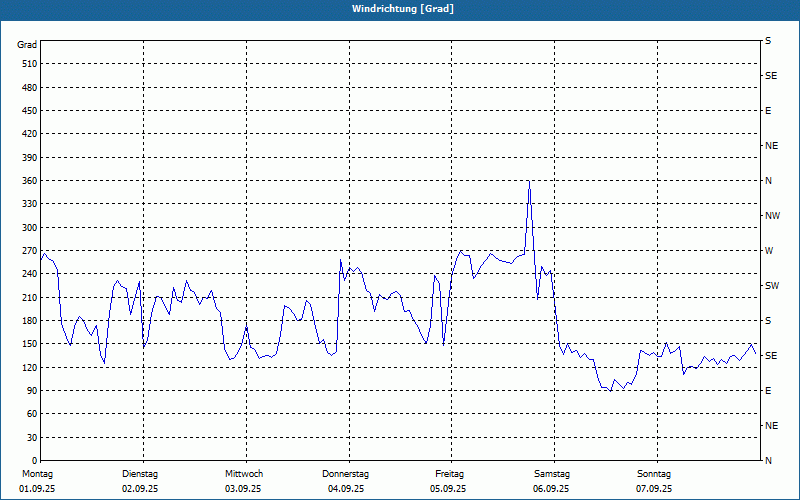The height and width of the screenshot is (500, 800).
Task: Click the NW compass label on the right axis
Action: [x=772, y=216]
